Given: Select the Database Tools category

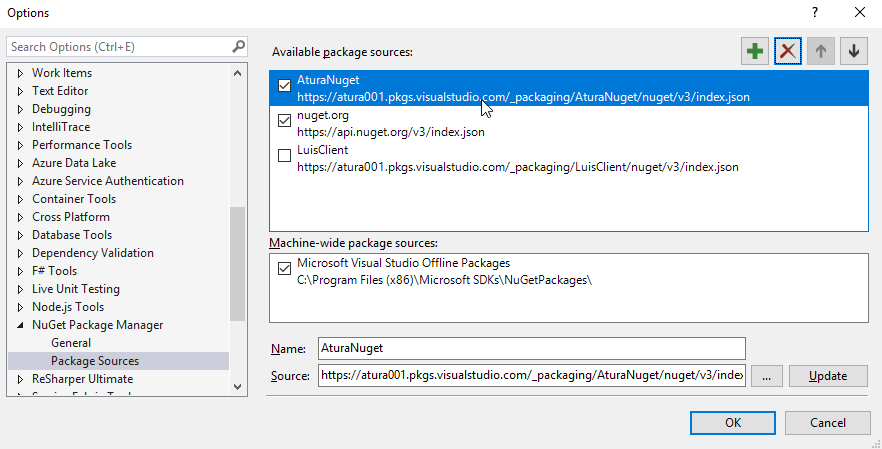Looking at the screenshot, I should 72,235.
